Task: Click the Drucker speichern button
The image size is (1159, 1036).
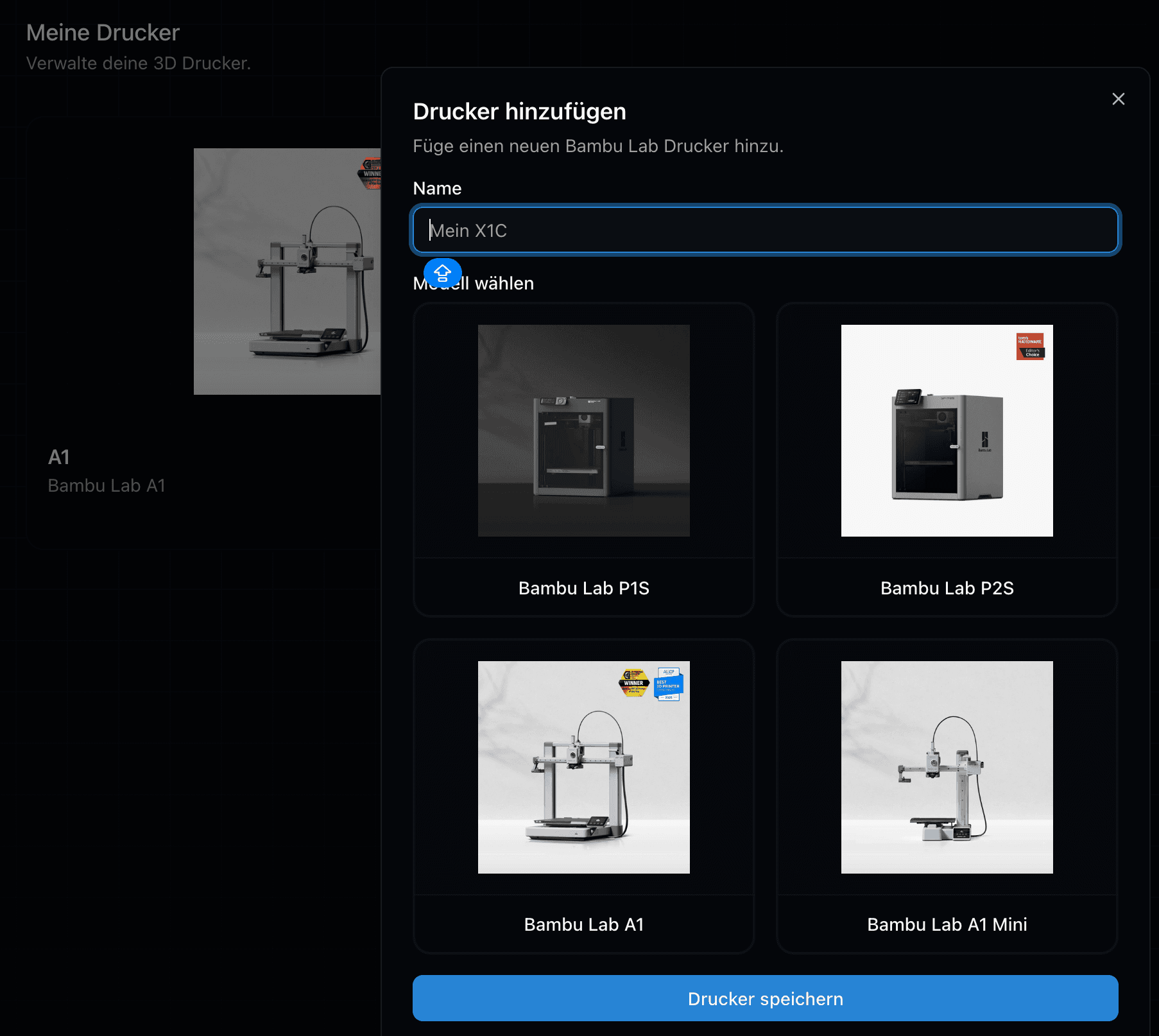Action: [x=765, y=999]
